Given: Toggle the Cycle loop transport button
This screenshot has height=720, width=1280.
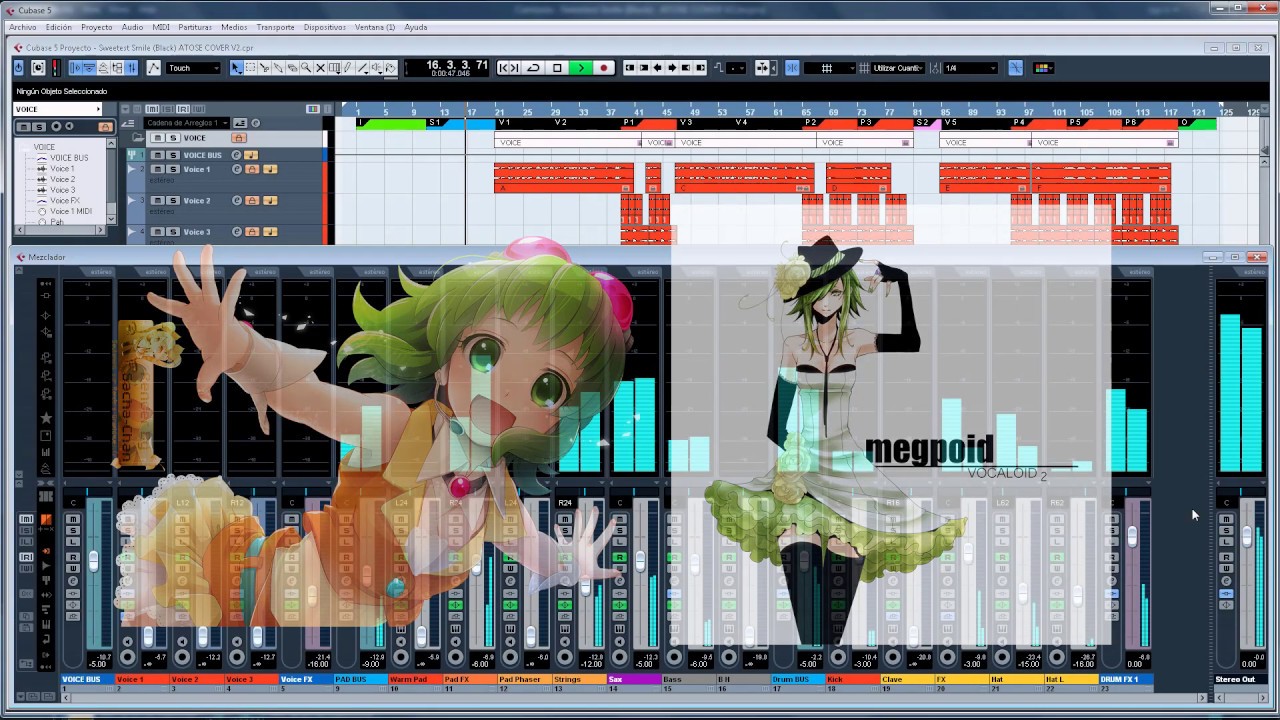Looking at the screenshot, I should click(534, 68).
